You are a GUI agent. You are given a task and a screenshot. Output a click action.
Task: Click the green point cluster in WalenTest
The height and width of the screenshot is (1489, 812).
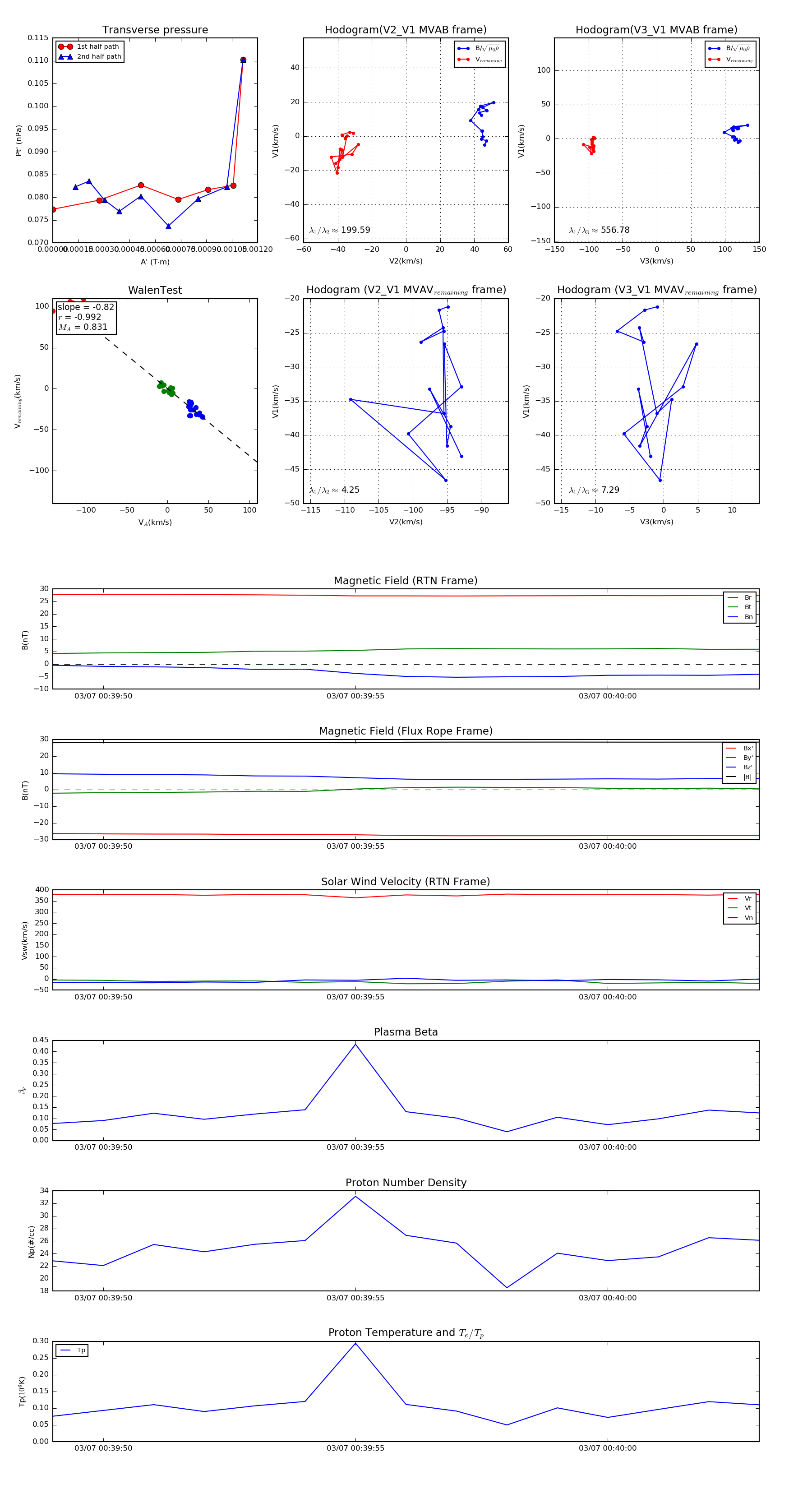coord(165,388)
